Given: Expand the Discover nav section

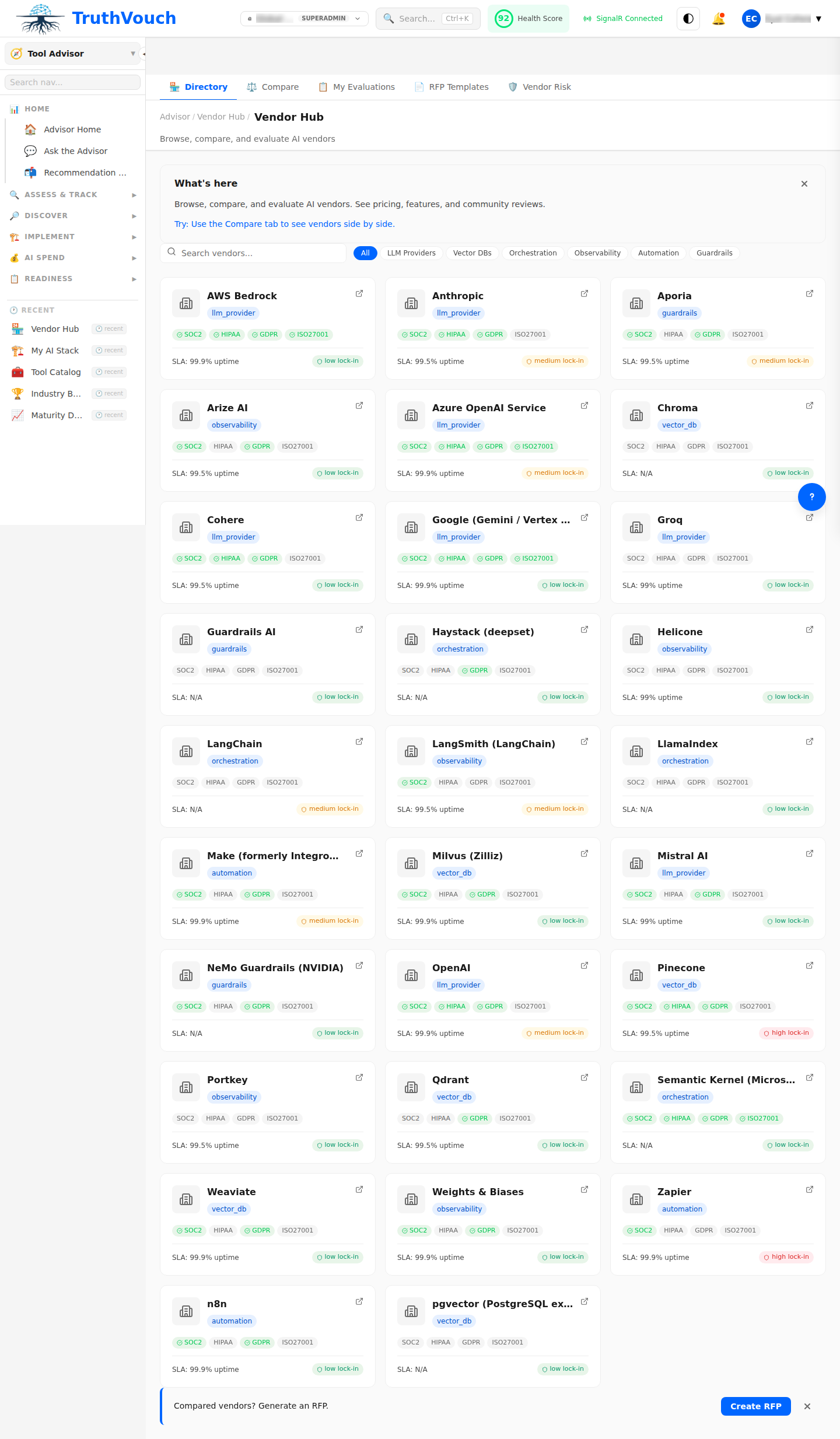Looking at the screenshot, I should coord(72,216).
